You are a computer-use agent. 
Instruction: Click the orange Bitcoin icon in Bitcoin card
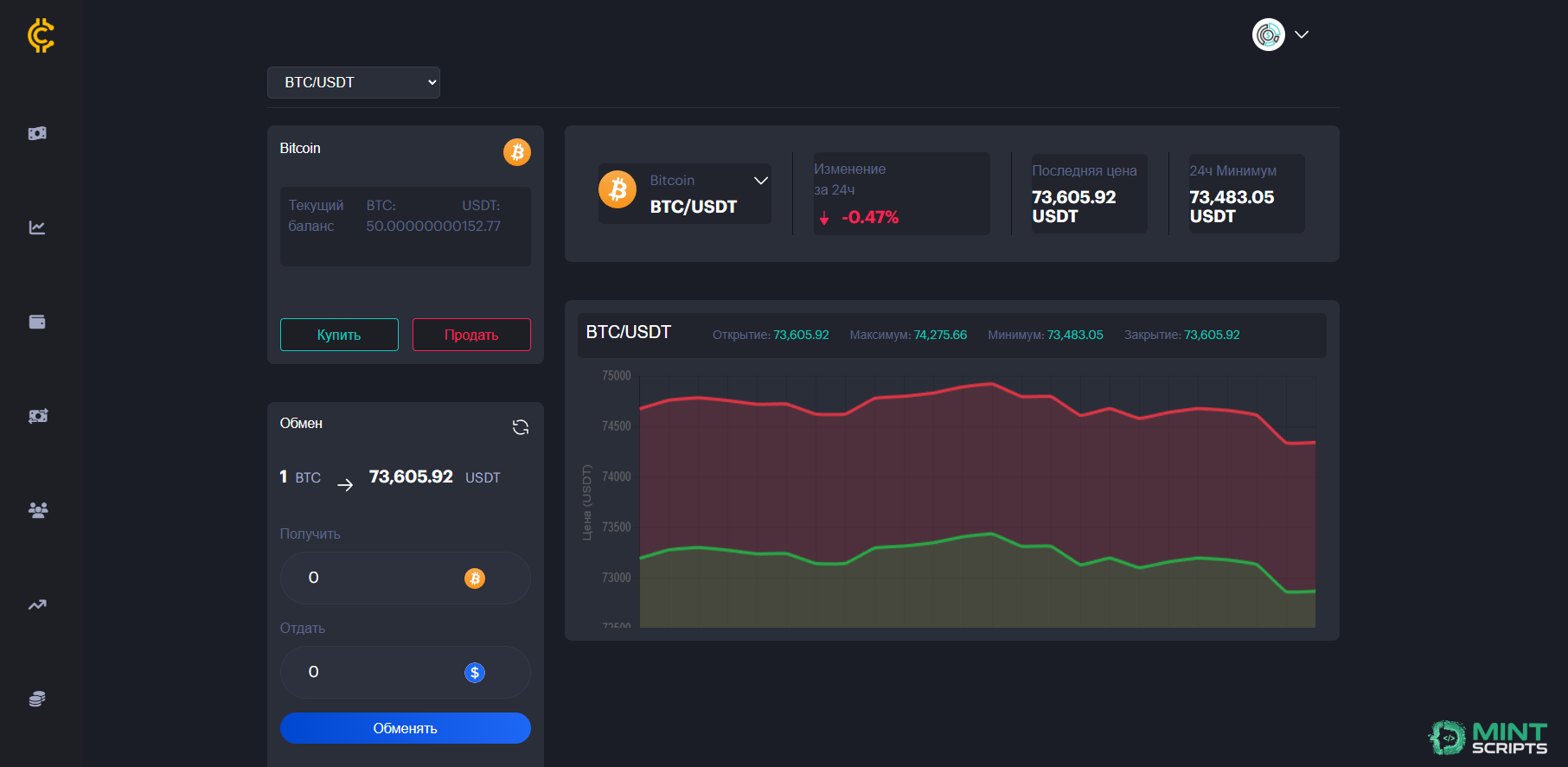point(517,152)
